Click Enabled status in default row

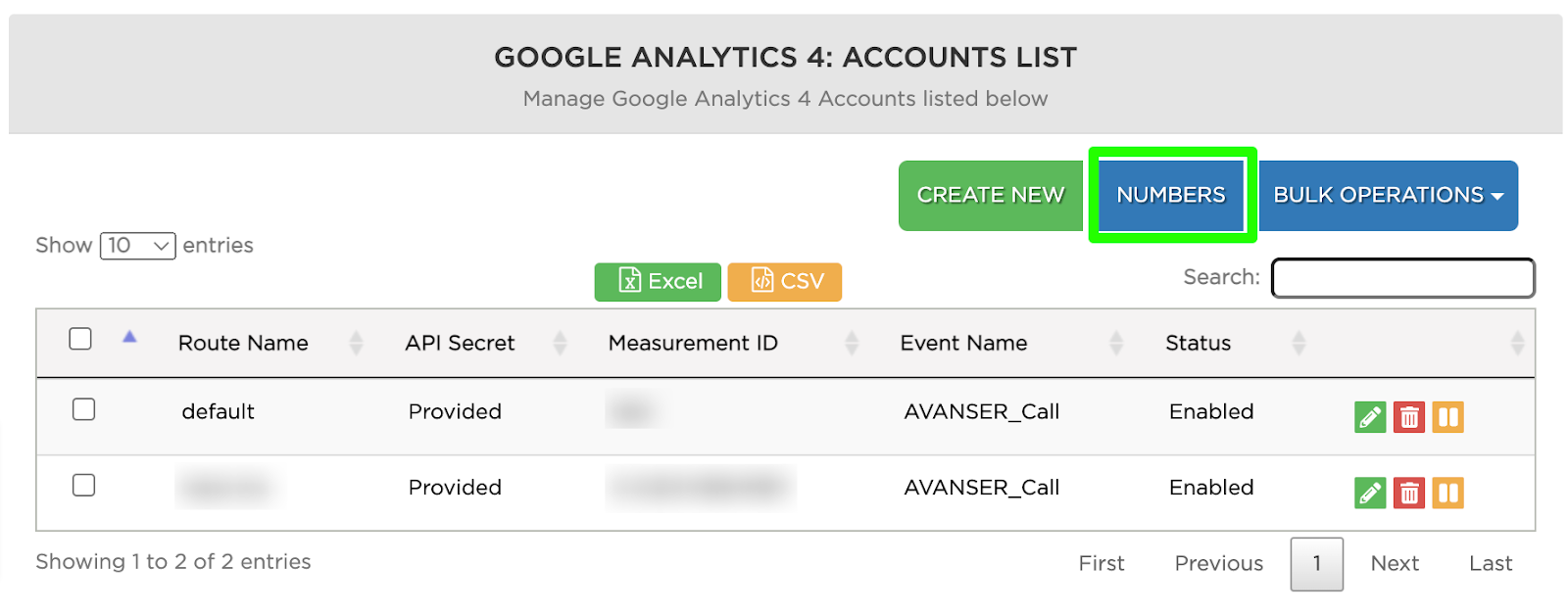[1211, 412]
